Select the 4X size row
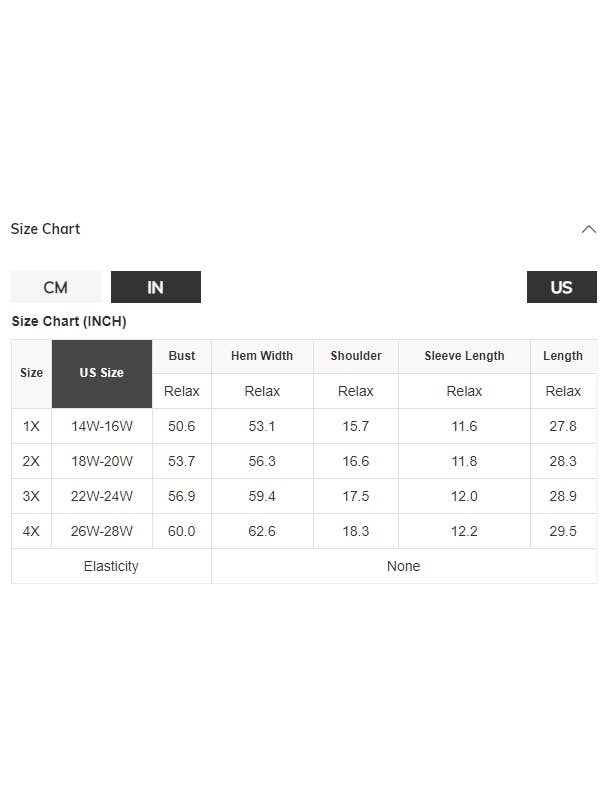 pos(304,531)
